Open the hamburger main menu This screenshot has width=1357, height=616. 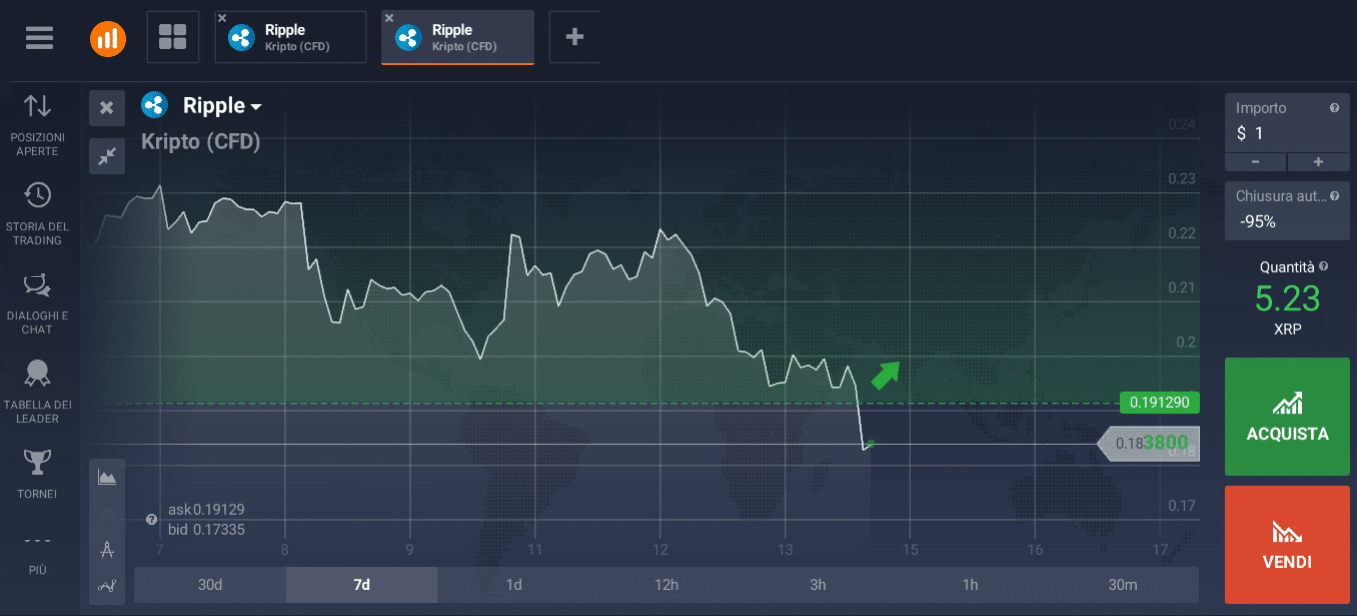[39, 38]
